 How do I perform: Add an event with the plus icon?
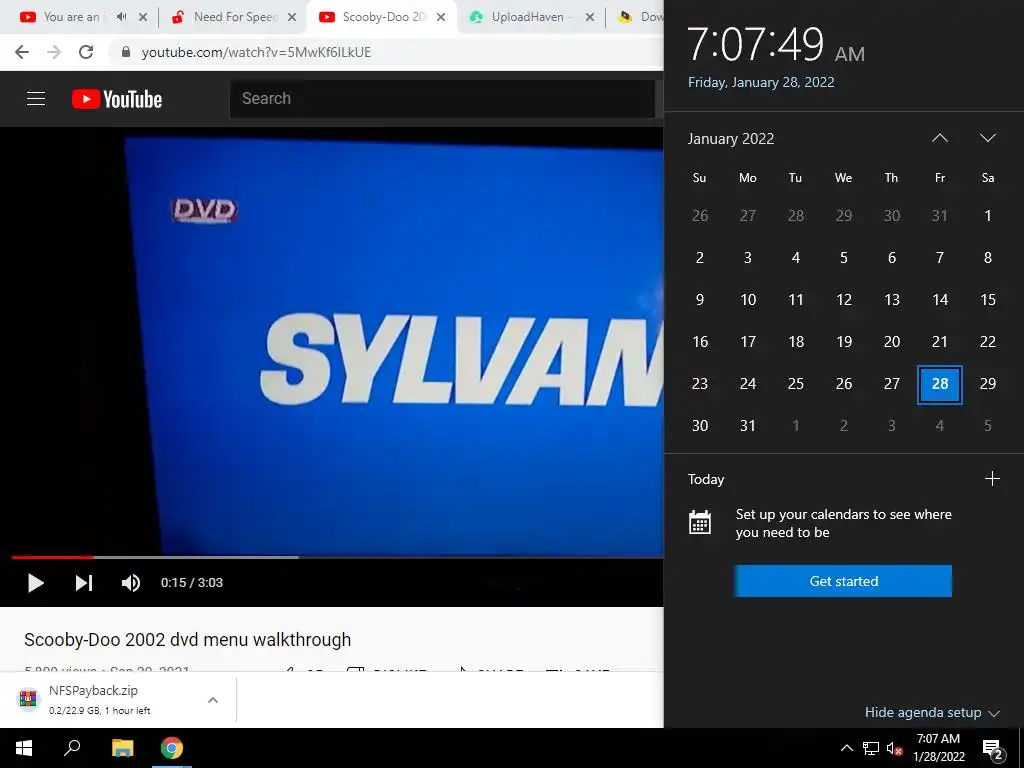click(x=992, y=479)
